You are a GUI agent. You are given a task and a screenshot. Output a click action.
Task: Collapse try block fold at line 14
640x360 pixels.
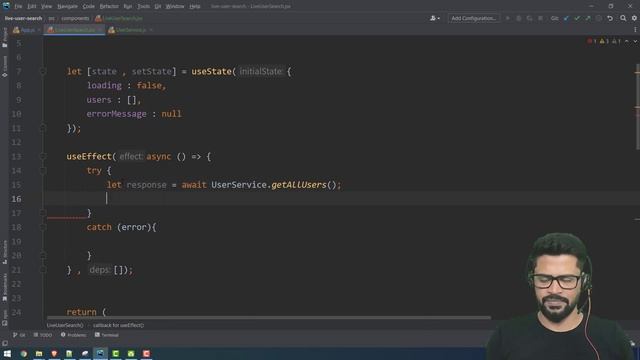point(43,171)
